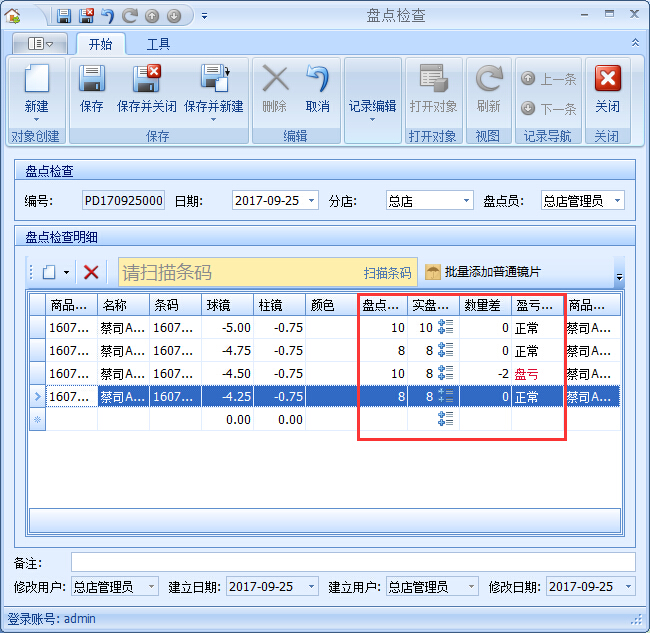Click the red 关闭 (Close) ribbon icon
The image size is (650, 633).
[607, 81]
